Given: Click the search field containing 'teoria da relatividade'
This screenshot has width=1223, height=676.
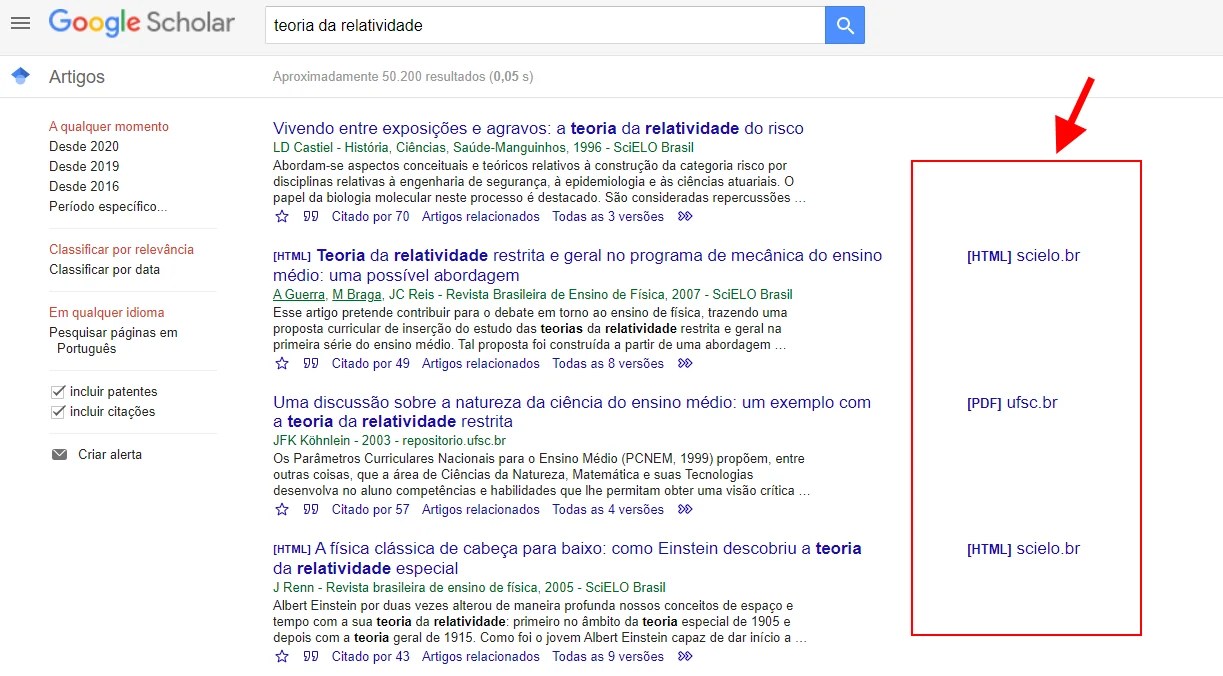Looking at the screenshot, I should coord(545,25).
